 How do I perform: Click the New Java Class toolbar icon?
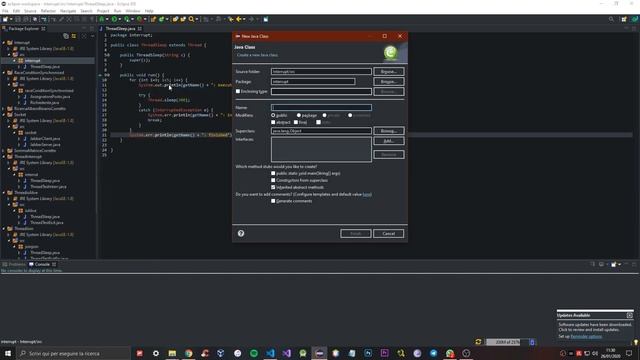pyautogui.click(x=162, y=19)
